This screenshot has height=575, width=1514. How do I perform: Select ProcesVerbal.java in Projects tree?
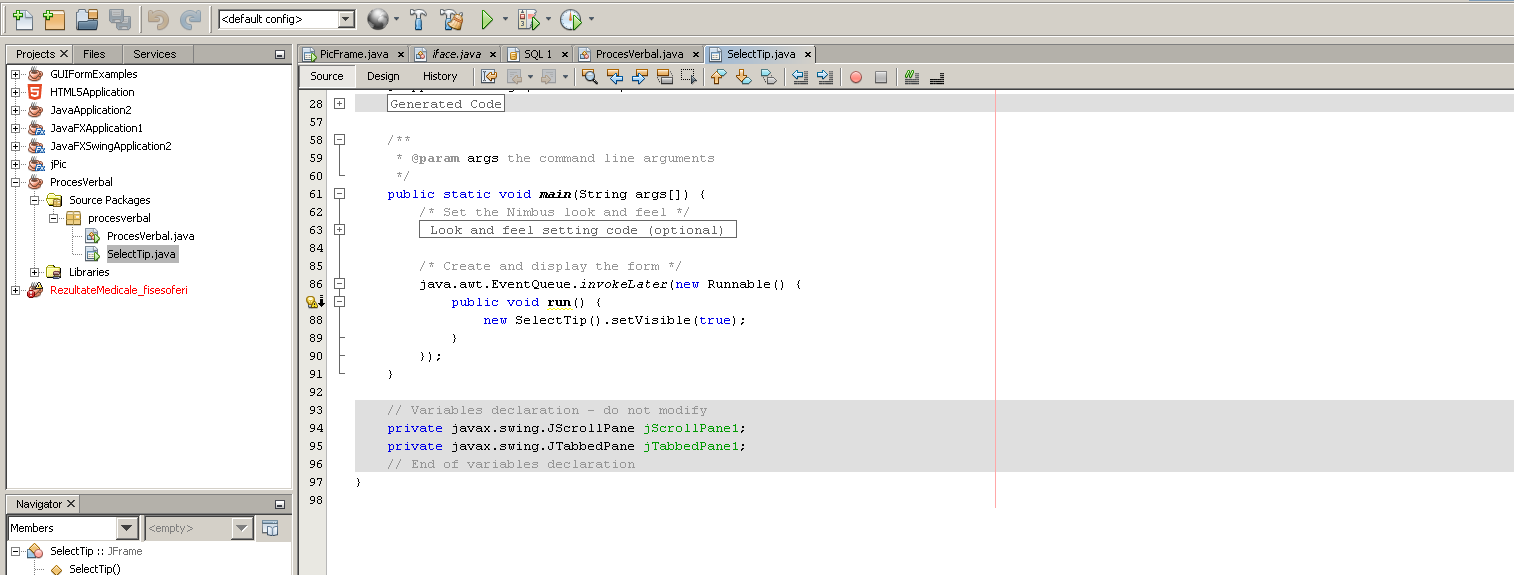[x=150, y=236]
